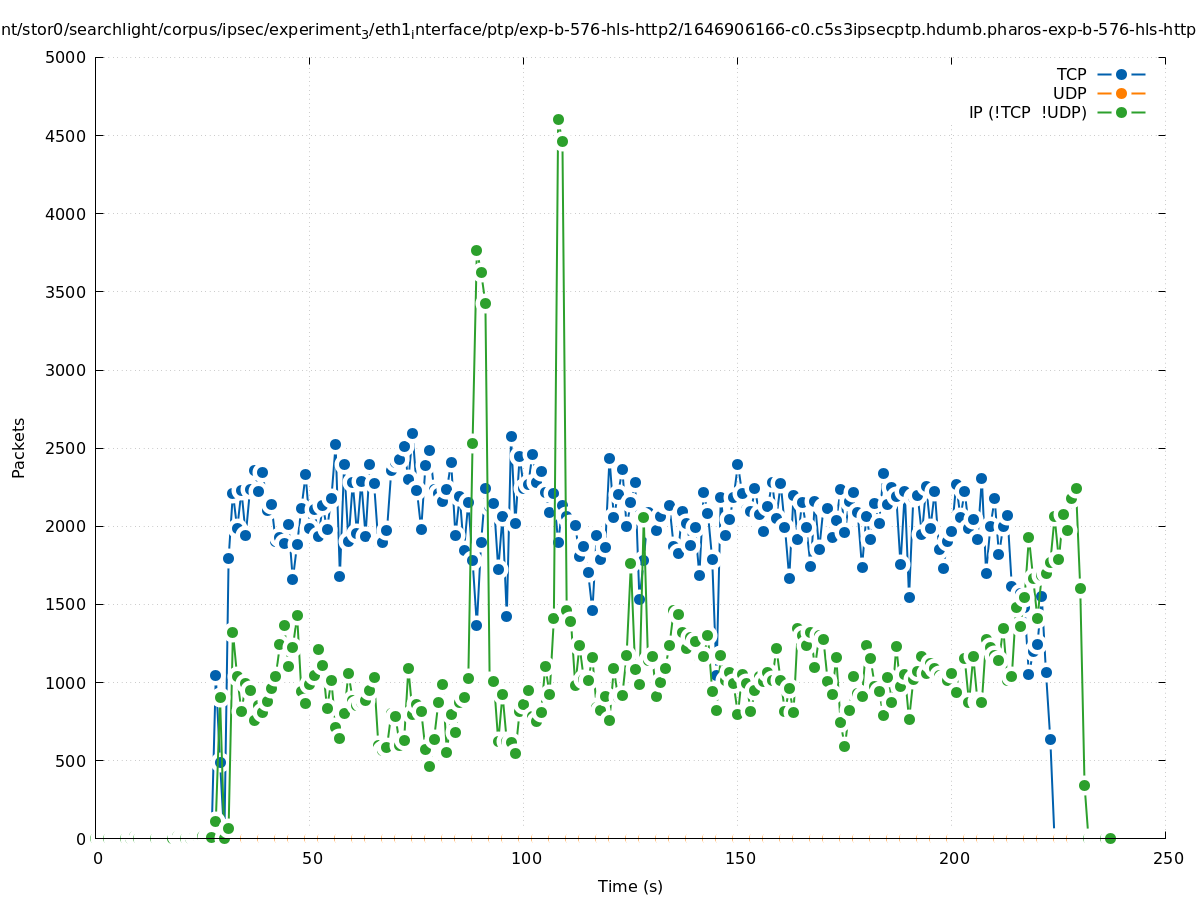Image resolution: width=1197 pixels, height=900 pixels.
Task: Click the file path title at top
Action: pyautogui.click(x=598, y=30)
